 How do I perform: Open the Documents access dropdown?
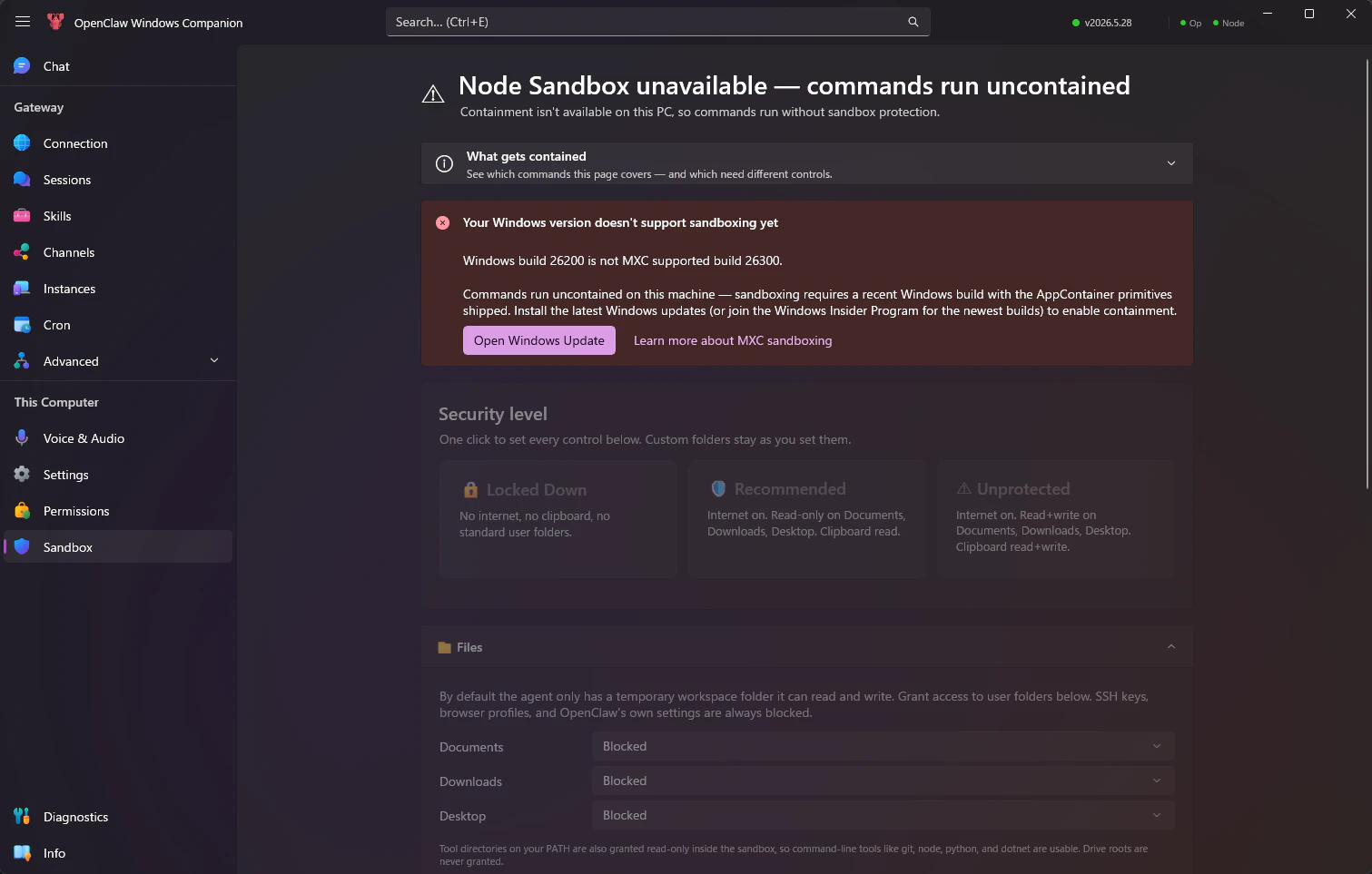883,746
